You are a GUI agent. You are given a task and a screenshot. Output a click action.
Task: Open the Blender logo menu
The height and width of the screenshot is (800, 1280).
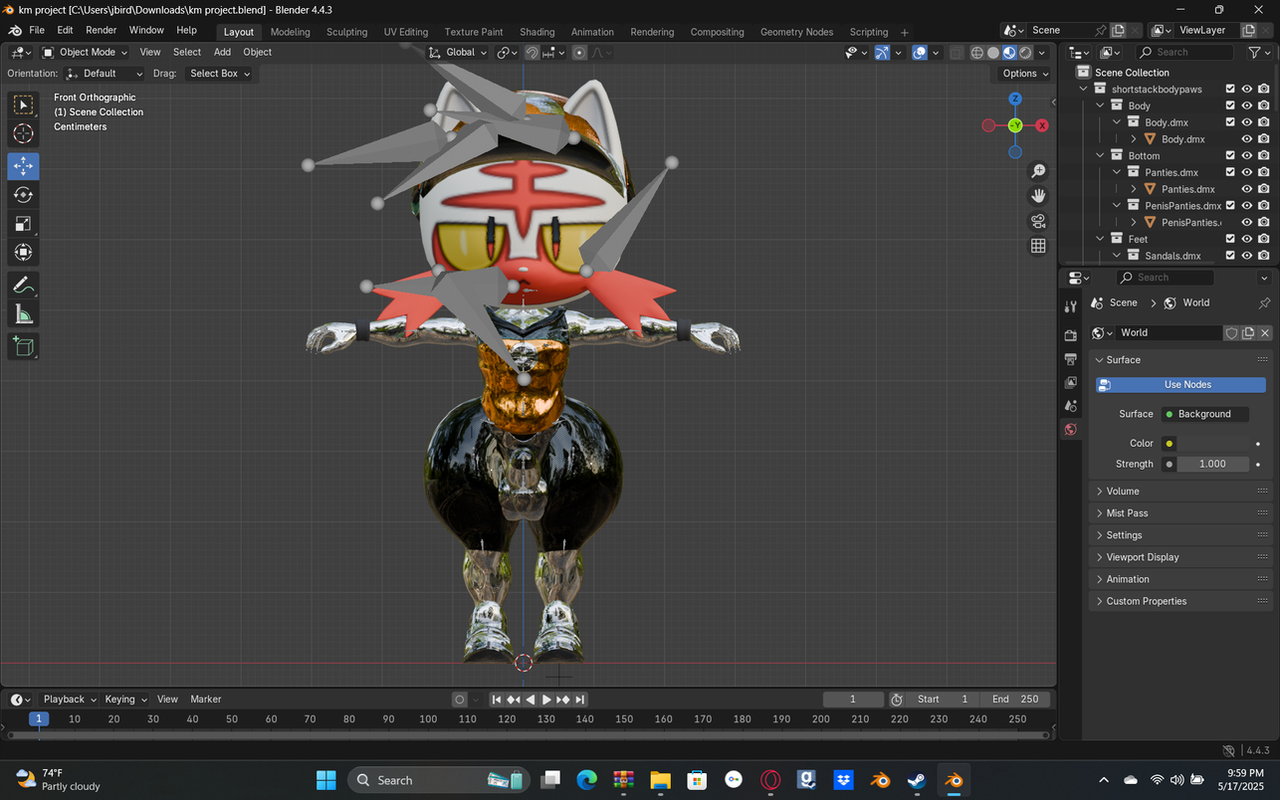pos(14,31)
